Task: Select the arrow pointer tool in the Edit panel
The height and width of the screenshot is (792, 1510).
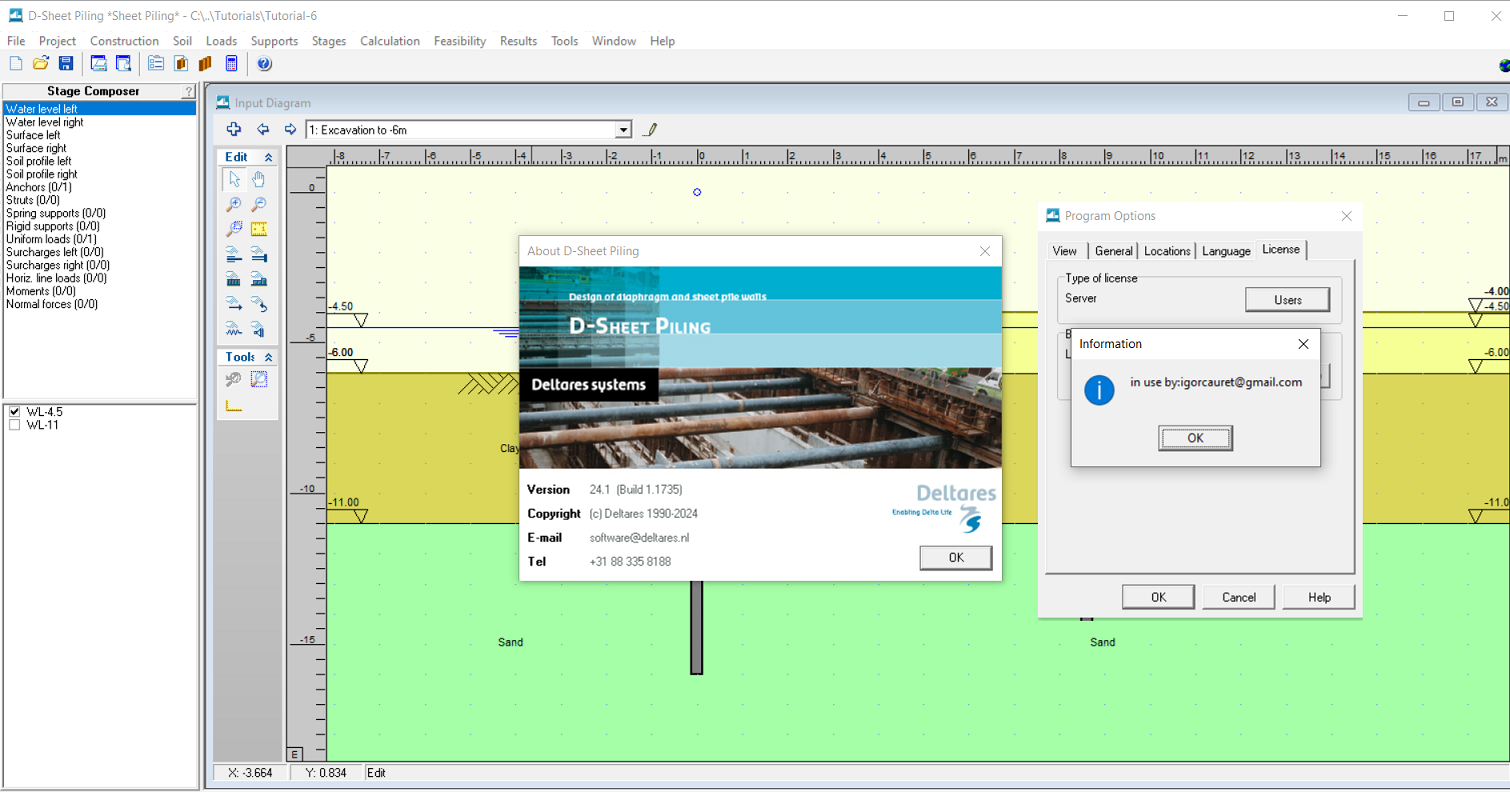Action: 234,179
